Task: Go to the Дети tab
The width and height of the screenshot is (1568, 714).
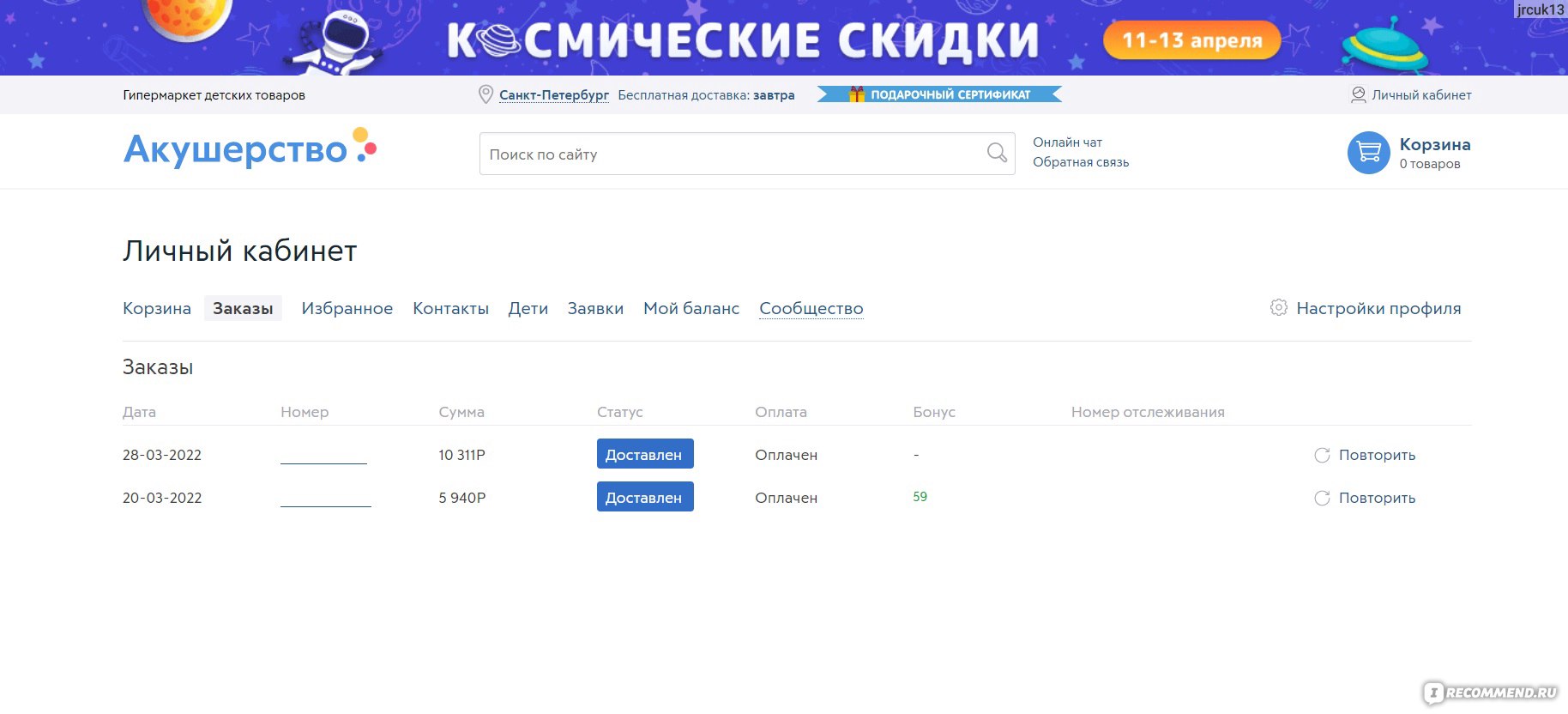Action: pos(528,308)
